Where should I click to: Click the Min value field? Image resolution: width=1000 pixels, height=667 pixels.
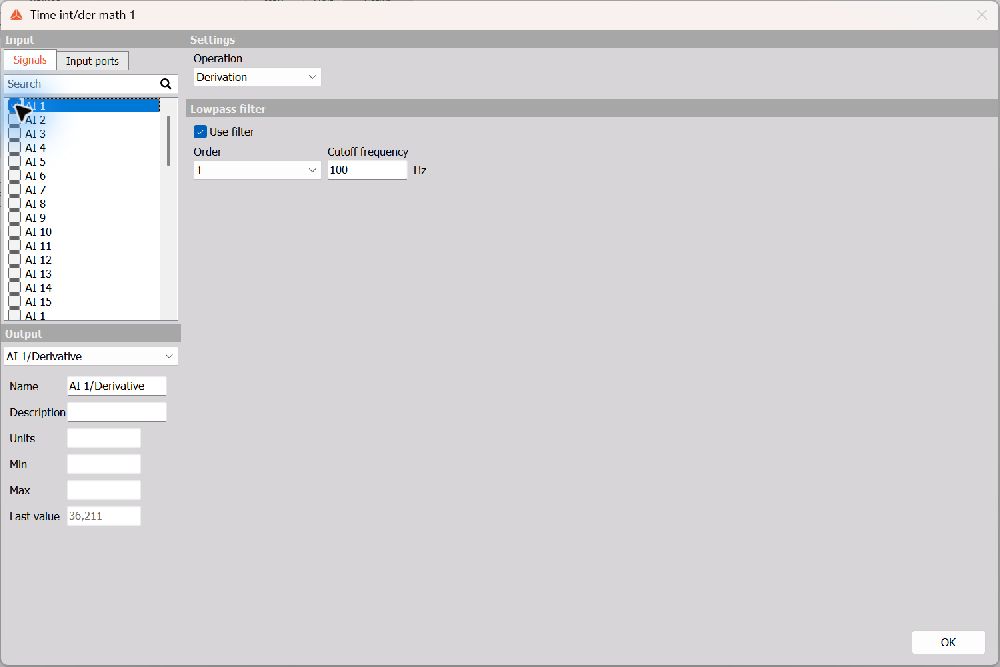click(x=104, y=464)
